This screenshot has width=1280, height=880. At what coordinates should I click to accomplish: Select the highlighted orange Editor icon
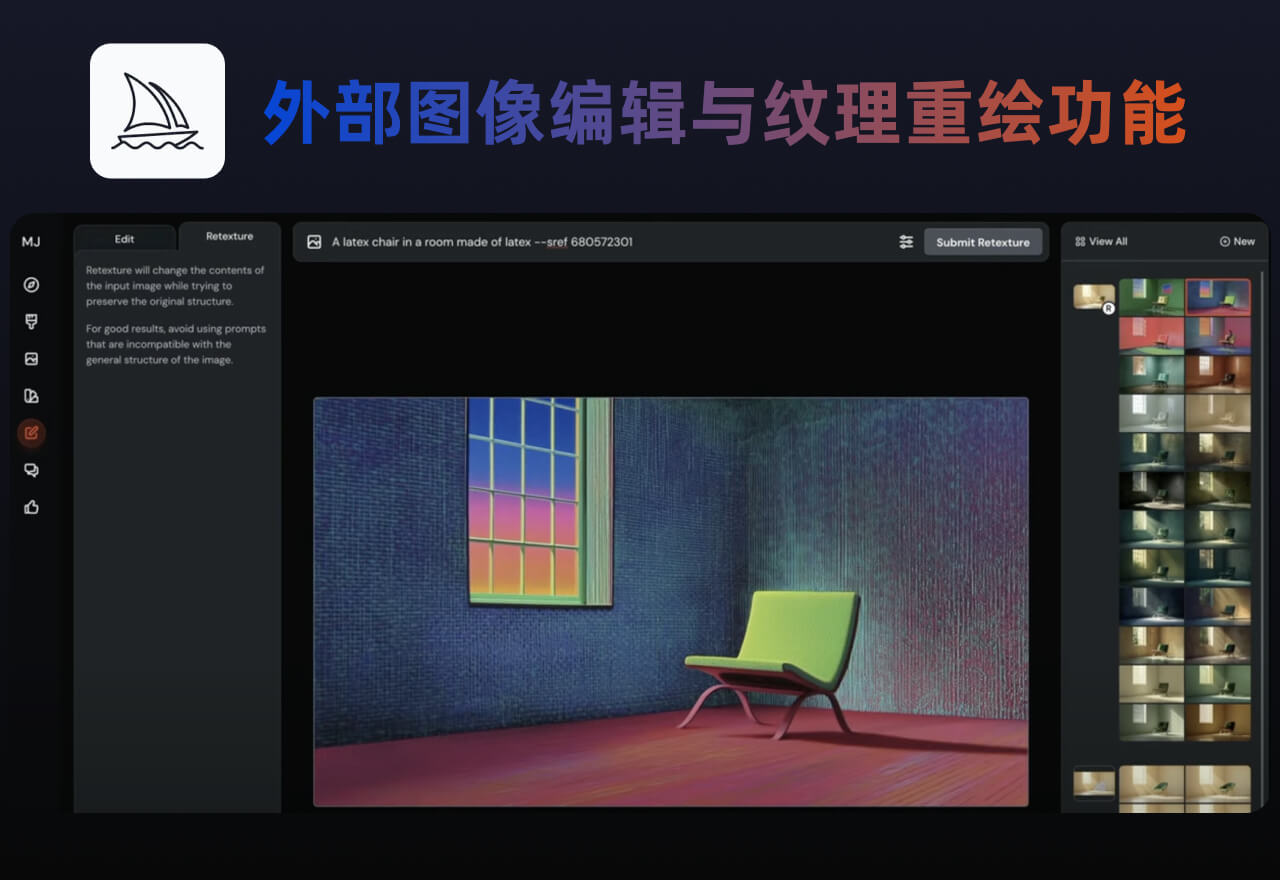point(31,433)
